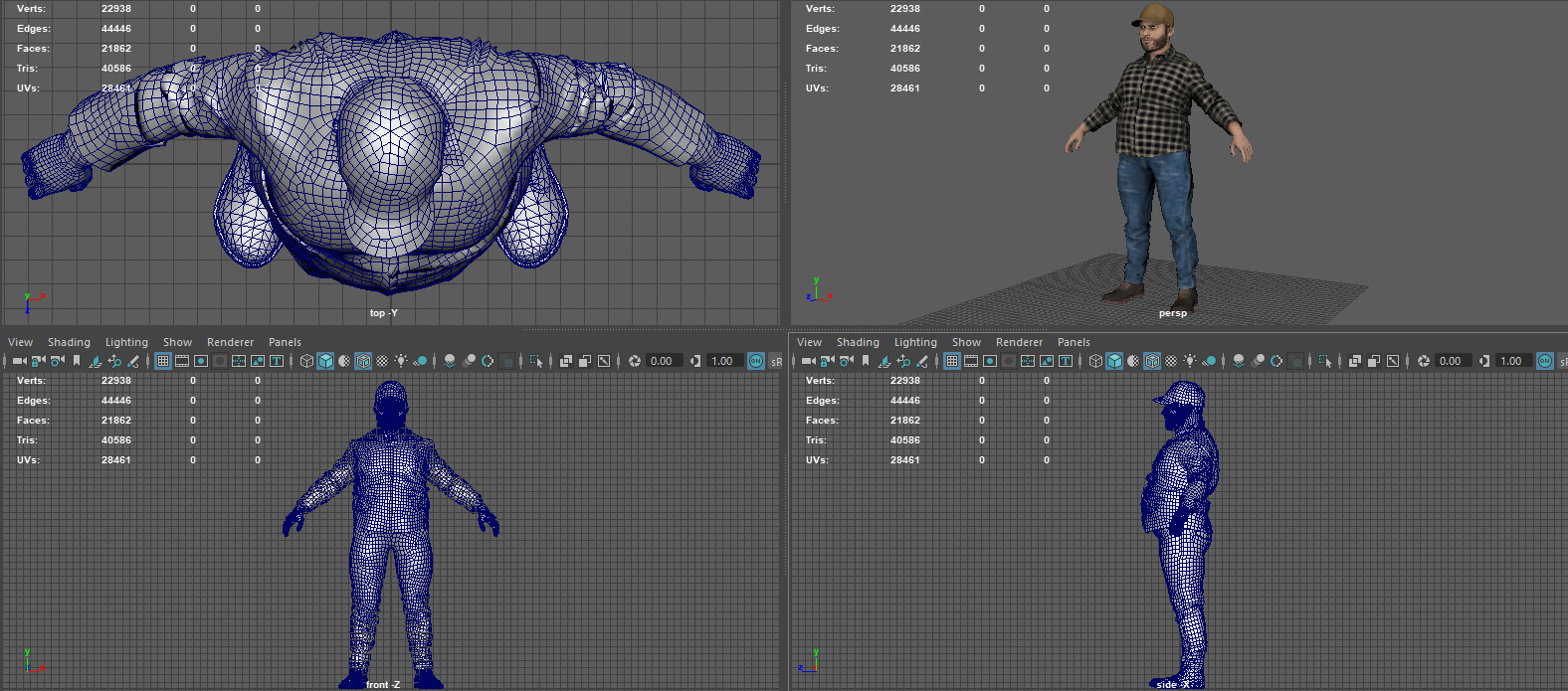Open Bookmarks icon in front view toolbar
The height and width of the screenshot is (691, 1568).
[76, 361]
